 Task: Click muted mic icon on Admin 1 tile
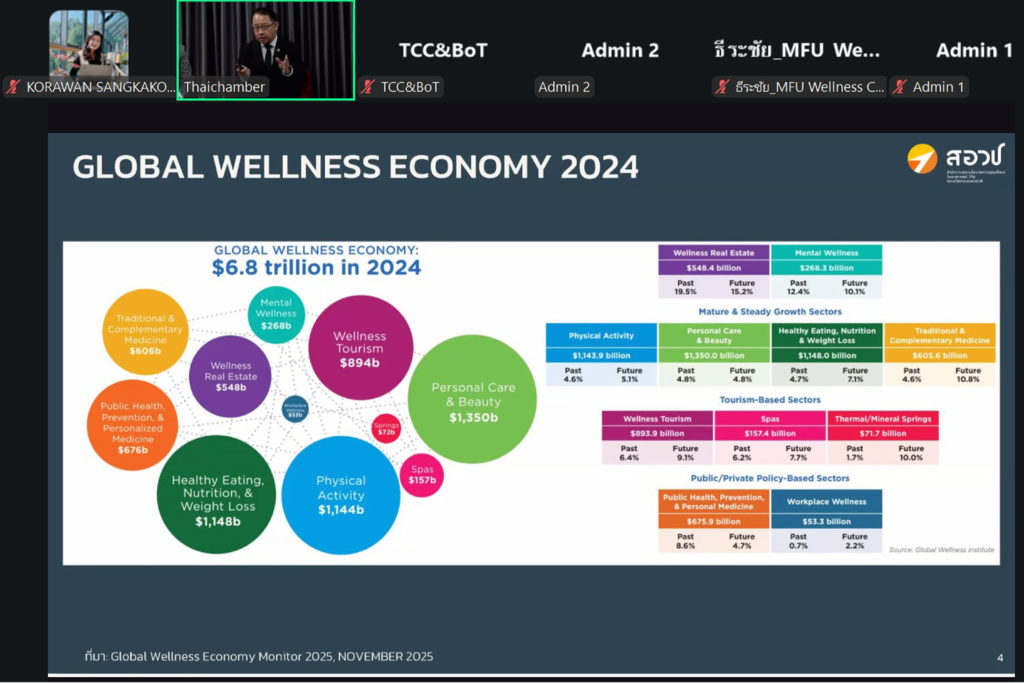click(x=900, y=87)
